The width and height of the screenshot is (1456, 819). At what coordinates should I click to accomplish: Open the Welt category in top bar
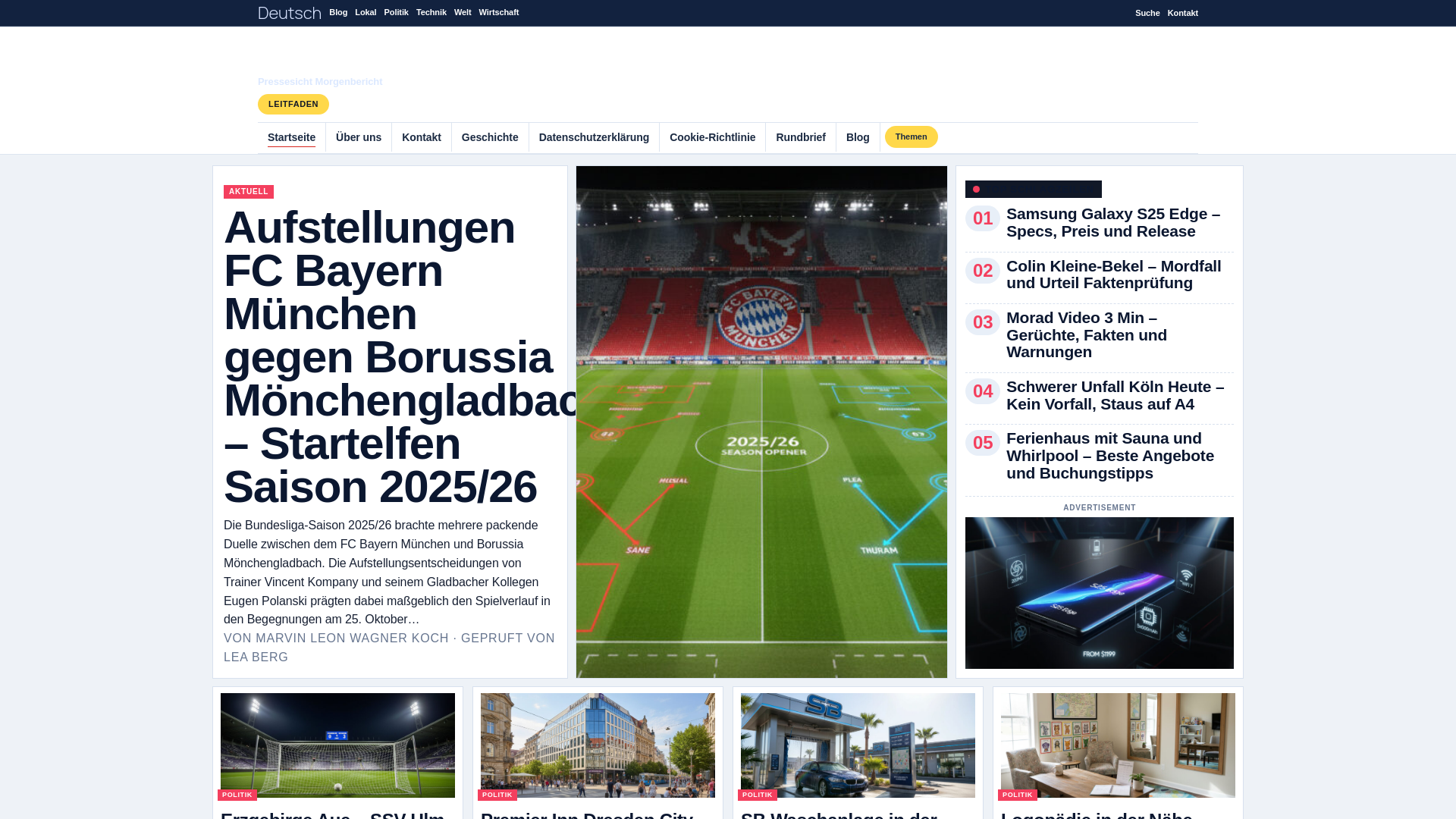tap(463, 13)
